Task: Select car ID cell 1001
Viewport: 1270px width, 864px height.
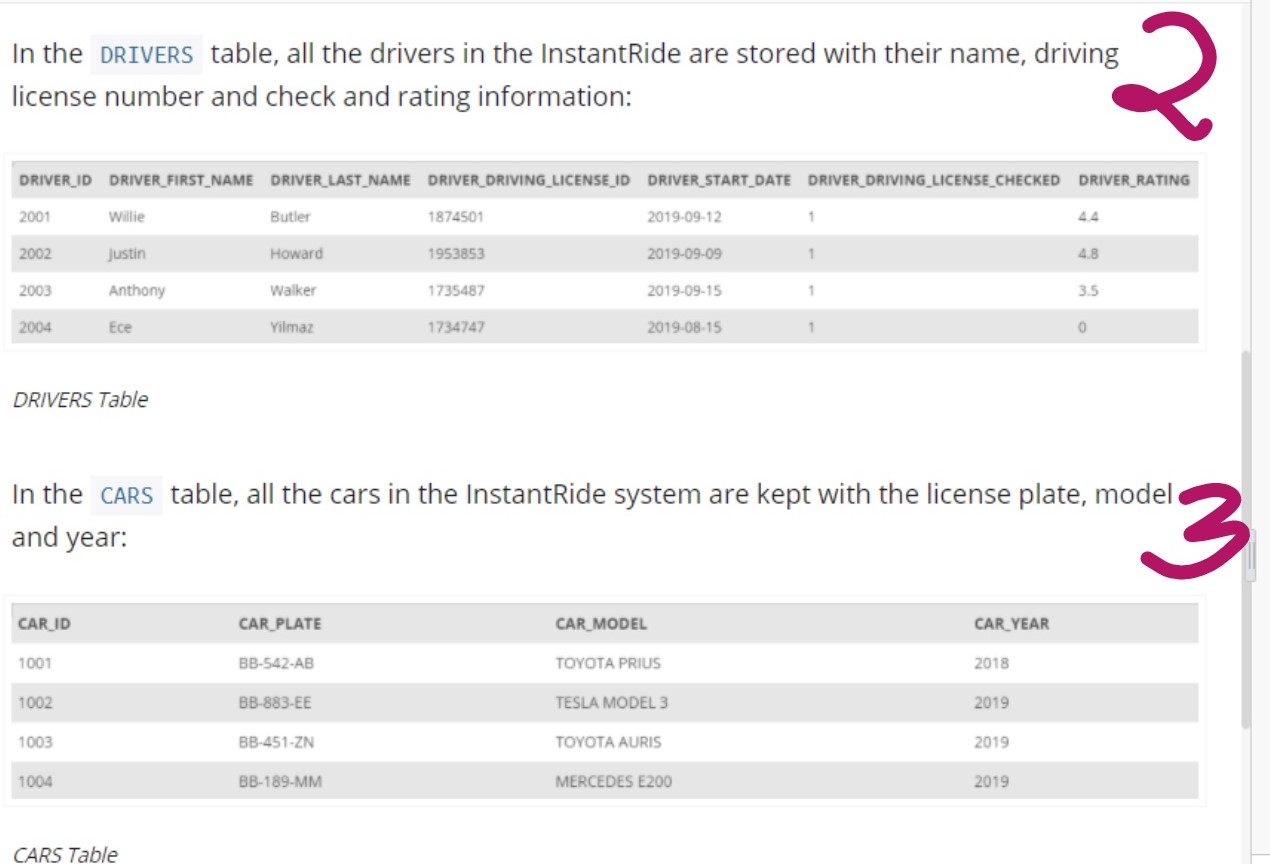Action: click(35, 663)
